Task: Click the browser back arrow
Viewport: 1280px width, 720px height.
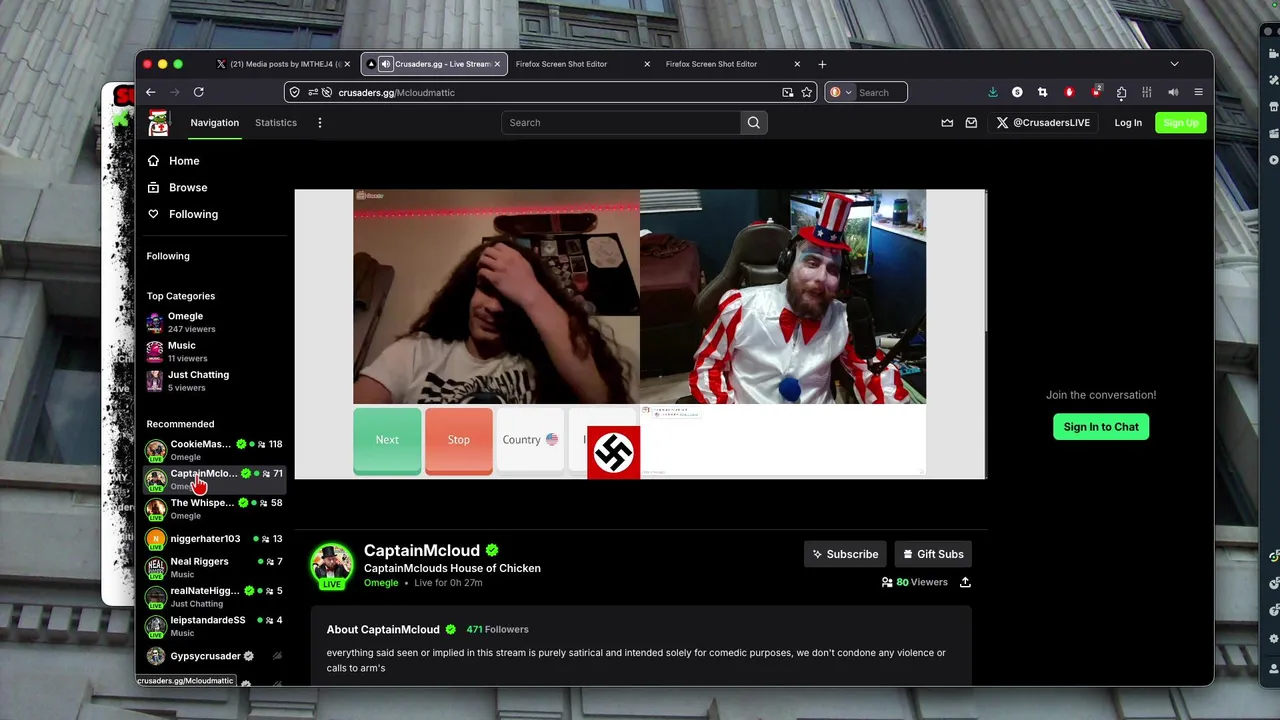Action: 151,92
